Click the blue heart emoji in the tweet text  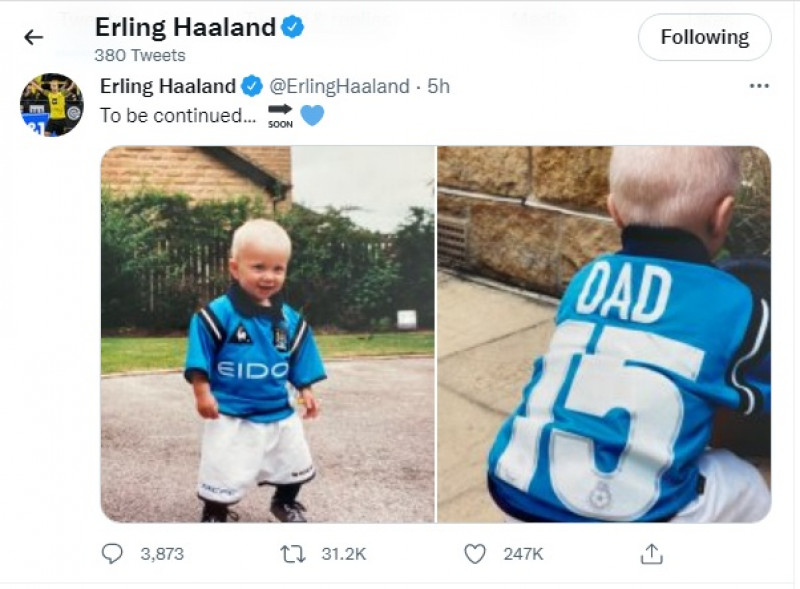click(x=312, y=115)
